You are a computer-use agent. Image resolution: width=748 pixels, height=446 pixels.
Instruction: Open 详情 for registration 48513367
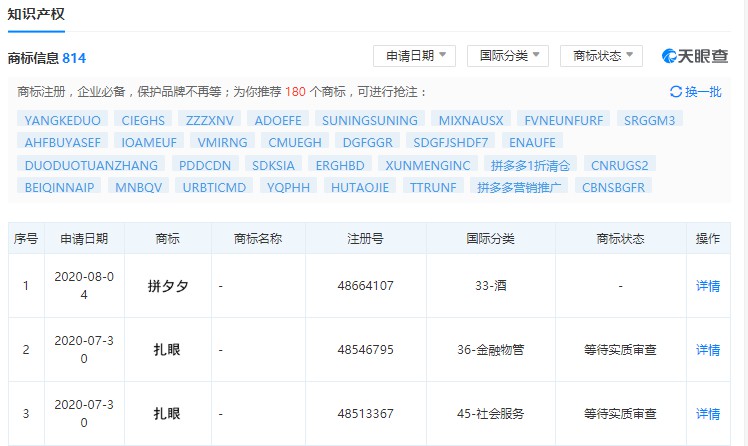pos(708,414)
